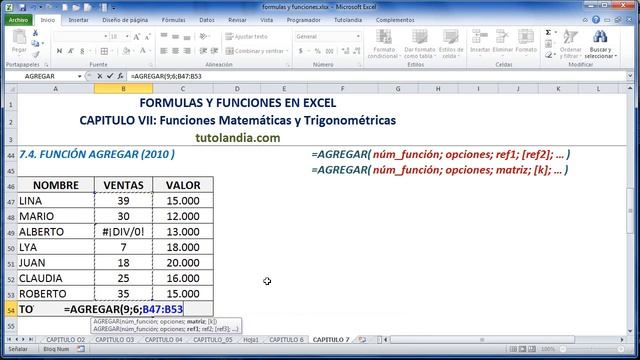Image resolution: width=640 pixels, height=360 pixels.
Task: Click the text orientation icon
Action: [x=203, y=36]
